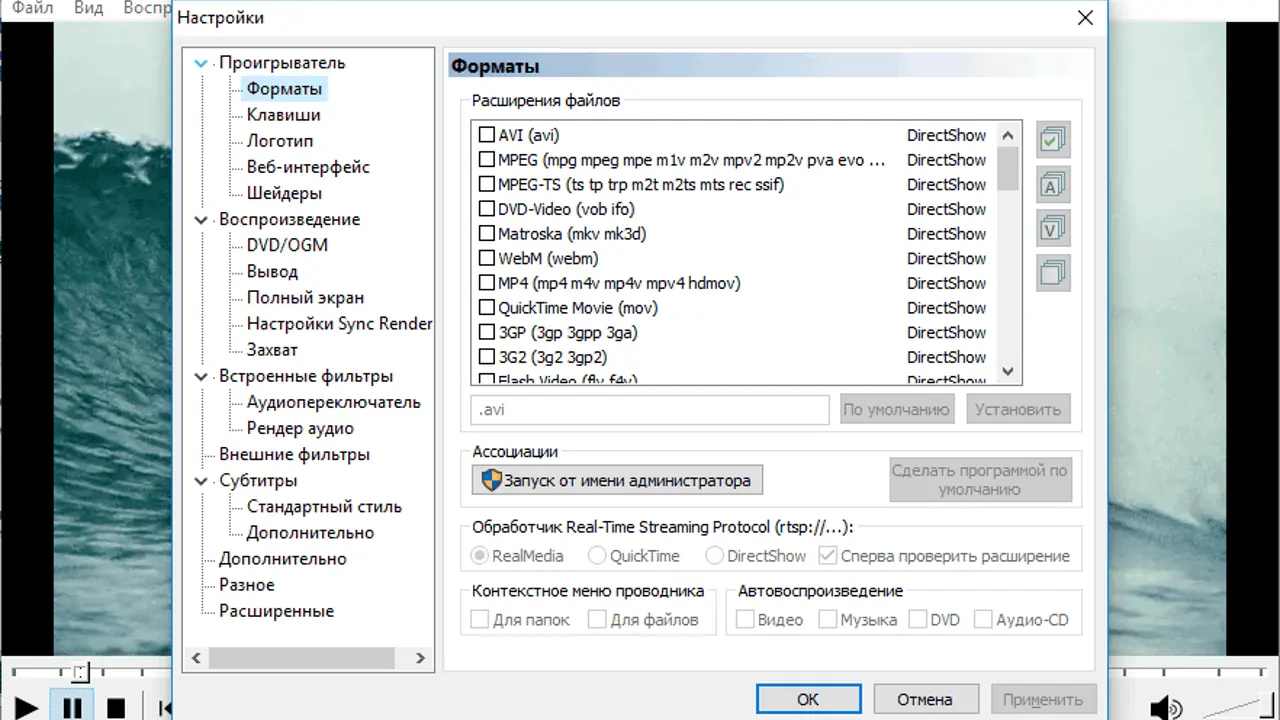
Task: Enable the AVI (avi) format checkbox
Action: click(x=487, y=135)
